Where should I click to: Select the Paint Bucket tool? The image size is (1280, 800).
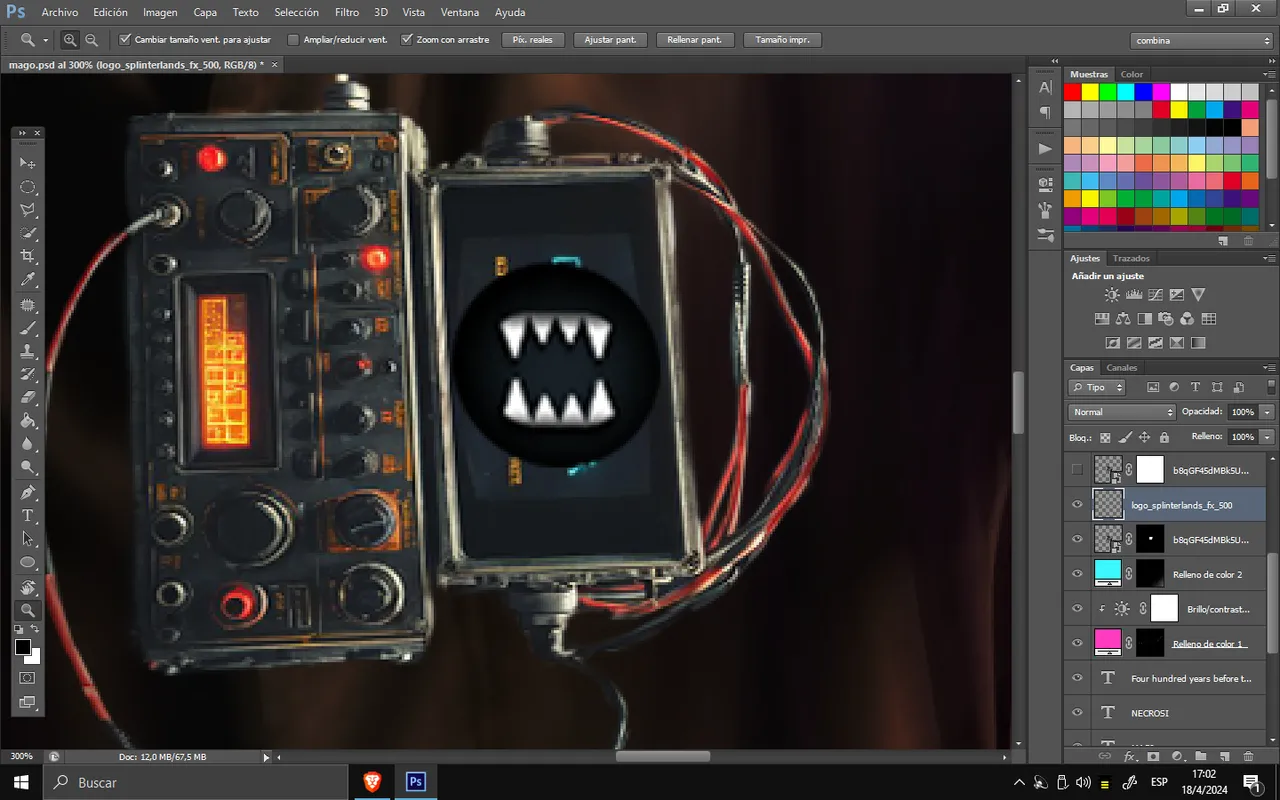(28, 422)
